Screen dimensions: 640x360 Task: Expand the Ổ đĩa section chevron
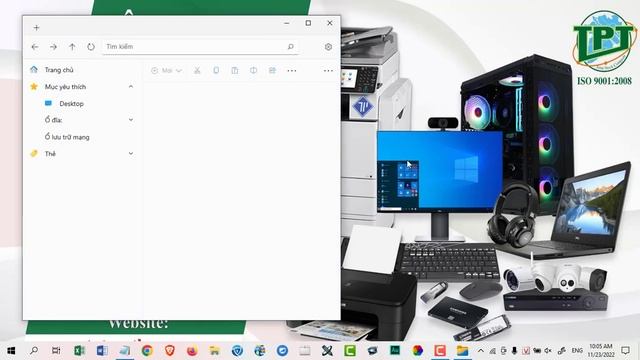[131, 120]
